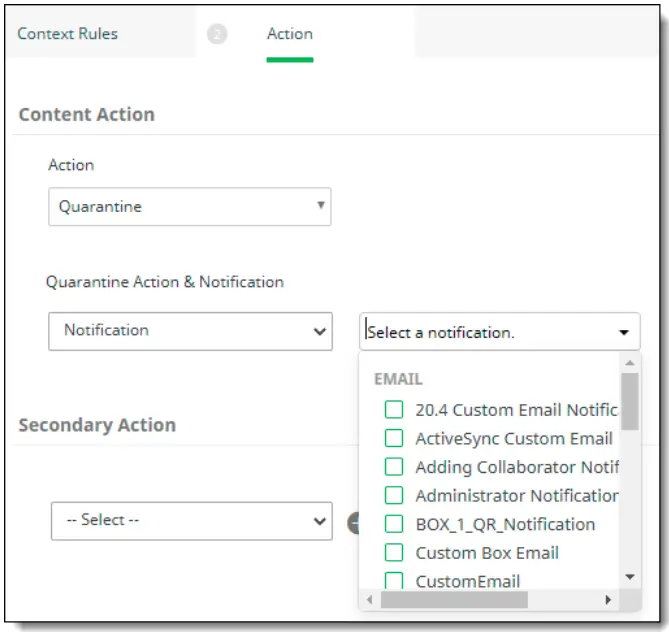
Task: Check Custom Box Email checkbox
Action: point(393,553)
